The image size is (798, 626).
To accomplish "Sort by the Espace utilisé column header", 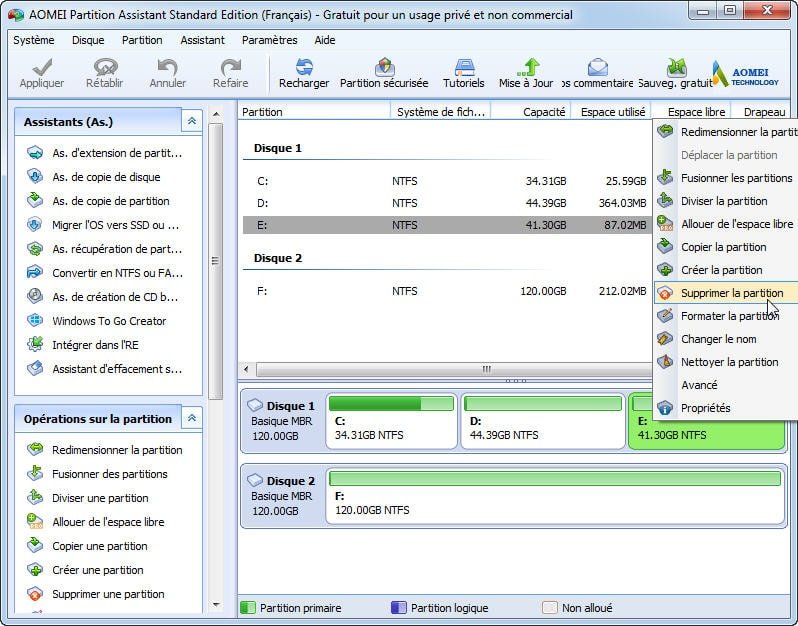I will click(x=611, y=111).
